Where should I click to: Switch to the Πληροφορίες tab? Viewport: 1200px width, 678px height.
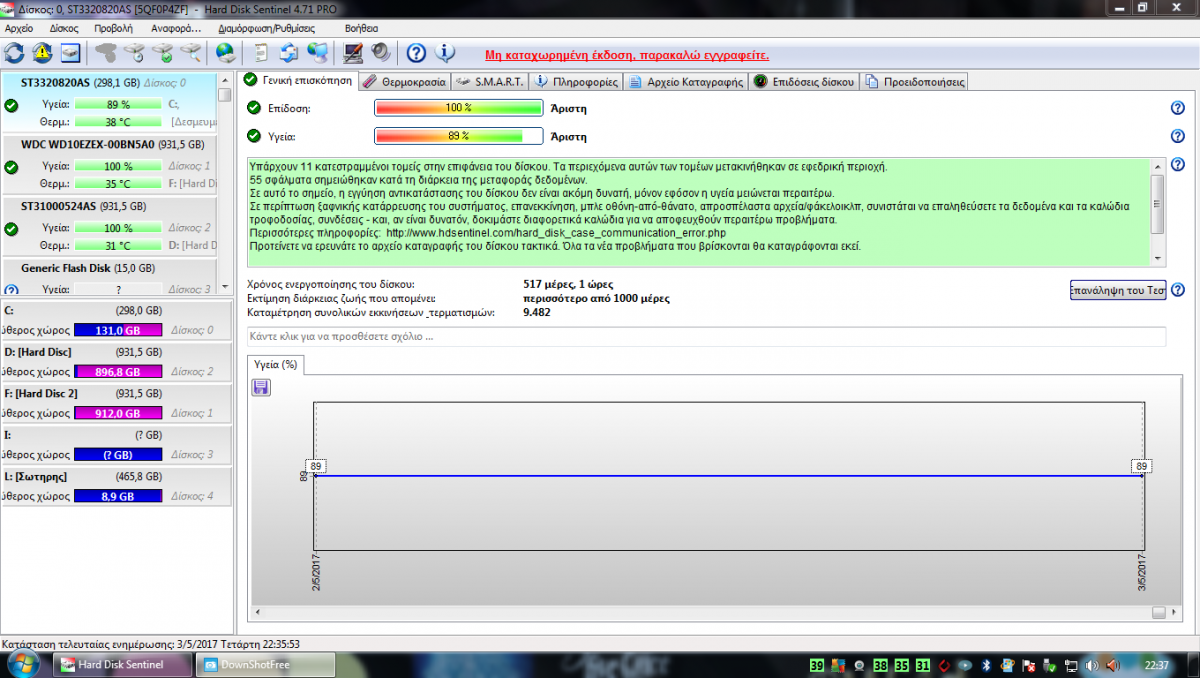pyautogui.click(x=577, y=82)
